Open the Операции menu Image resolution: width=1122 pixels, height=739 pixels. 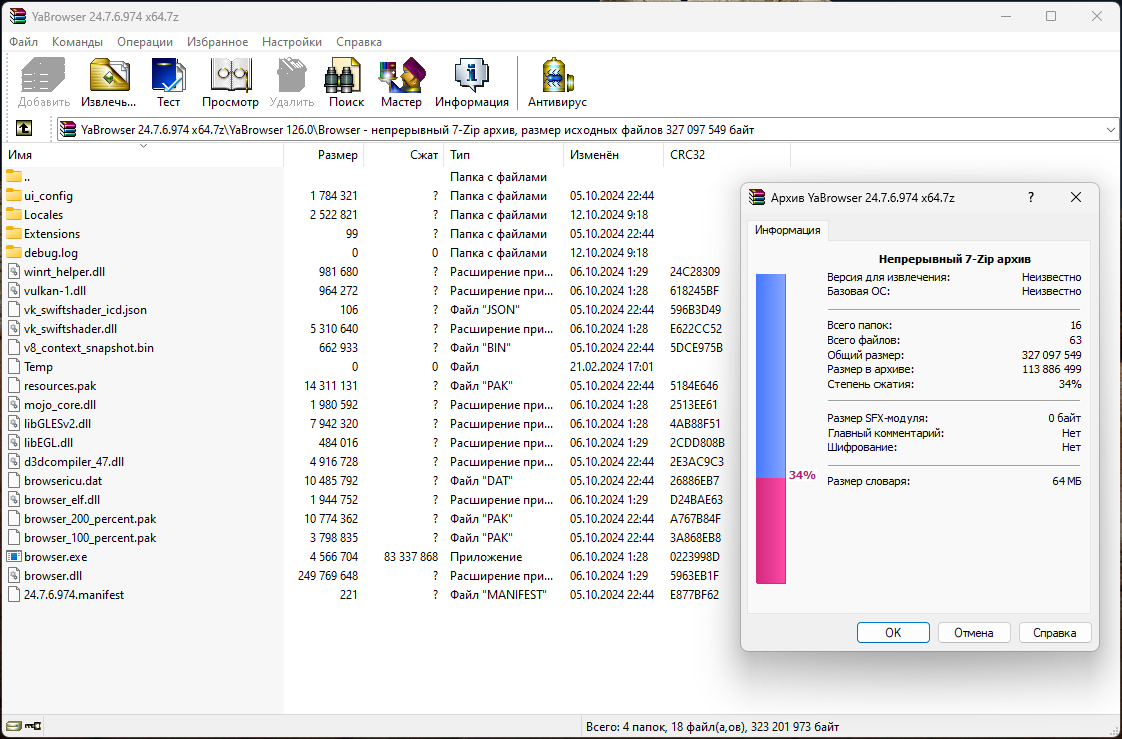[145, 42]
